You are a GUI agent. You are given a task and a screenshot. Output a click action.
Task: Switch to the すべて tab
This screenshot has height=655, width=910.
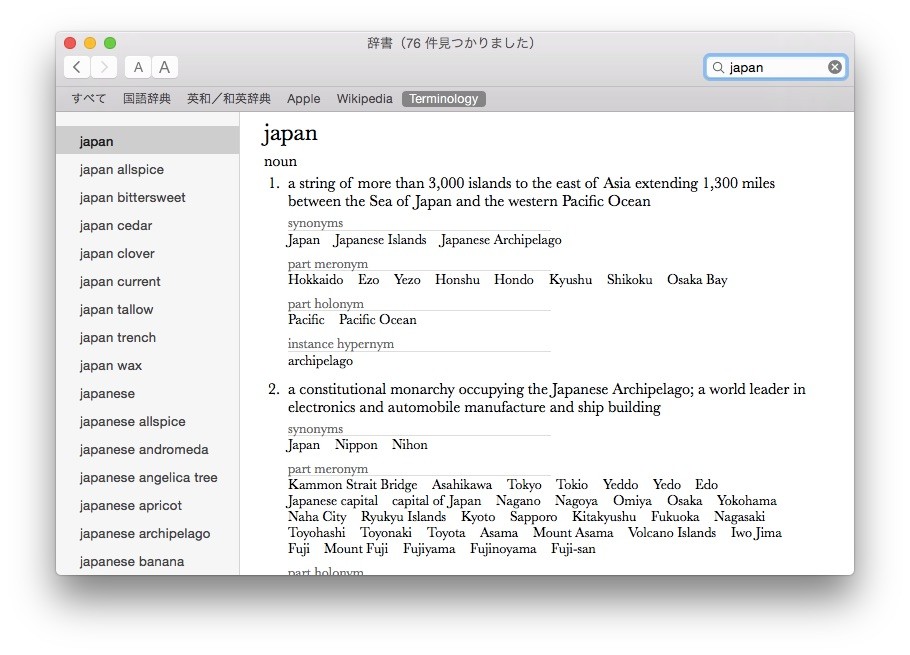pos(89,99)
